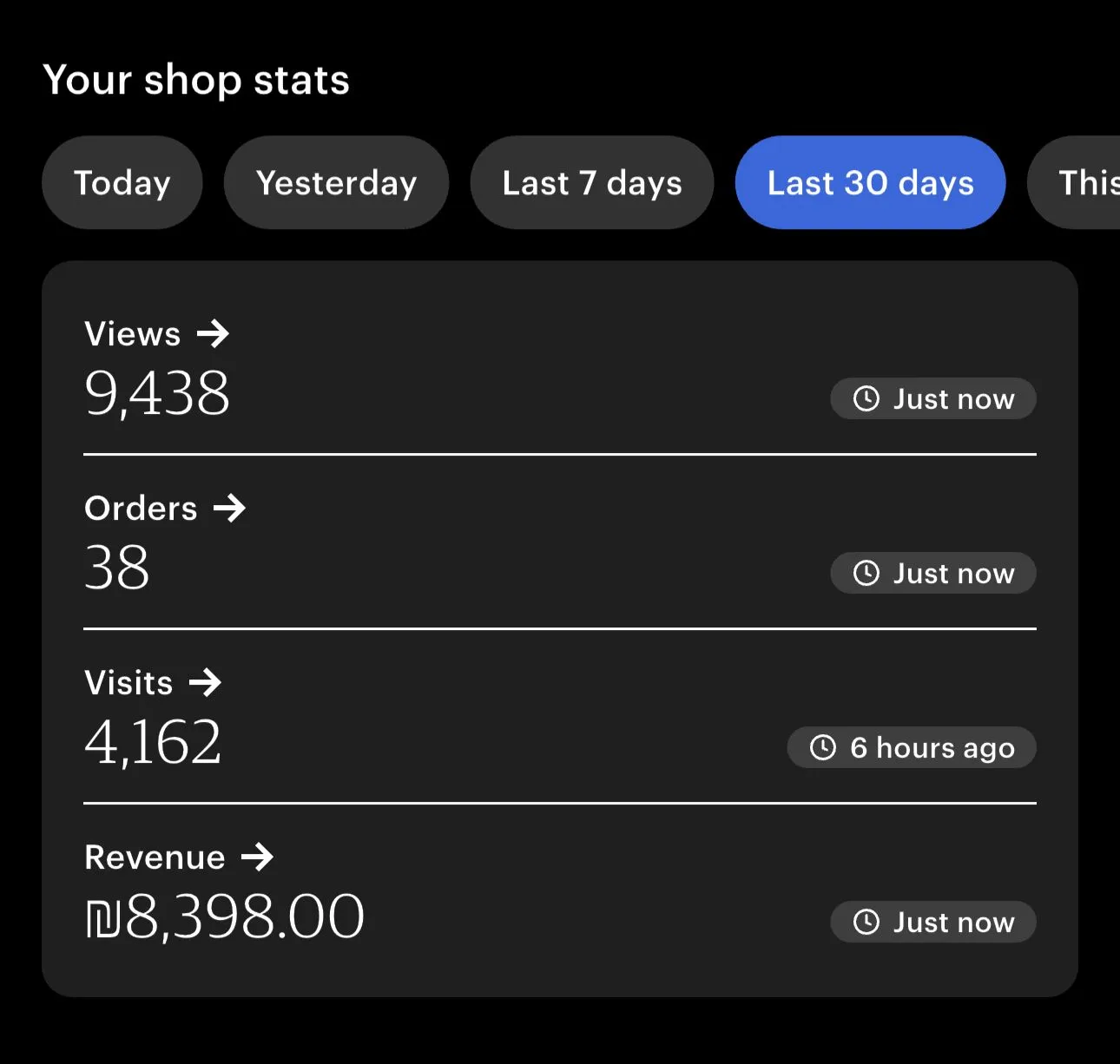Open the Visits stat details
This screenshot has height=1064, width=1120.
[x=129, y=683]
